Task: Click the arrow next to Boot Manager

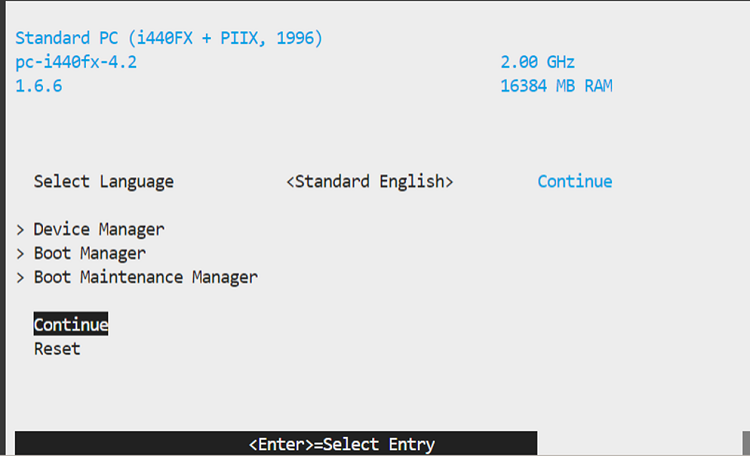Action: [x=20, y=254]
